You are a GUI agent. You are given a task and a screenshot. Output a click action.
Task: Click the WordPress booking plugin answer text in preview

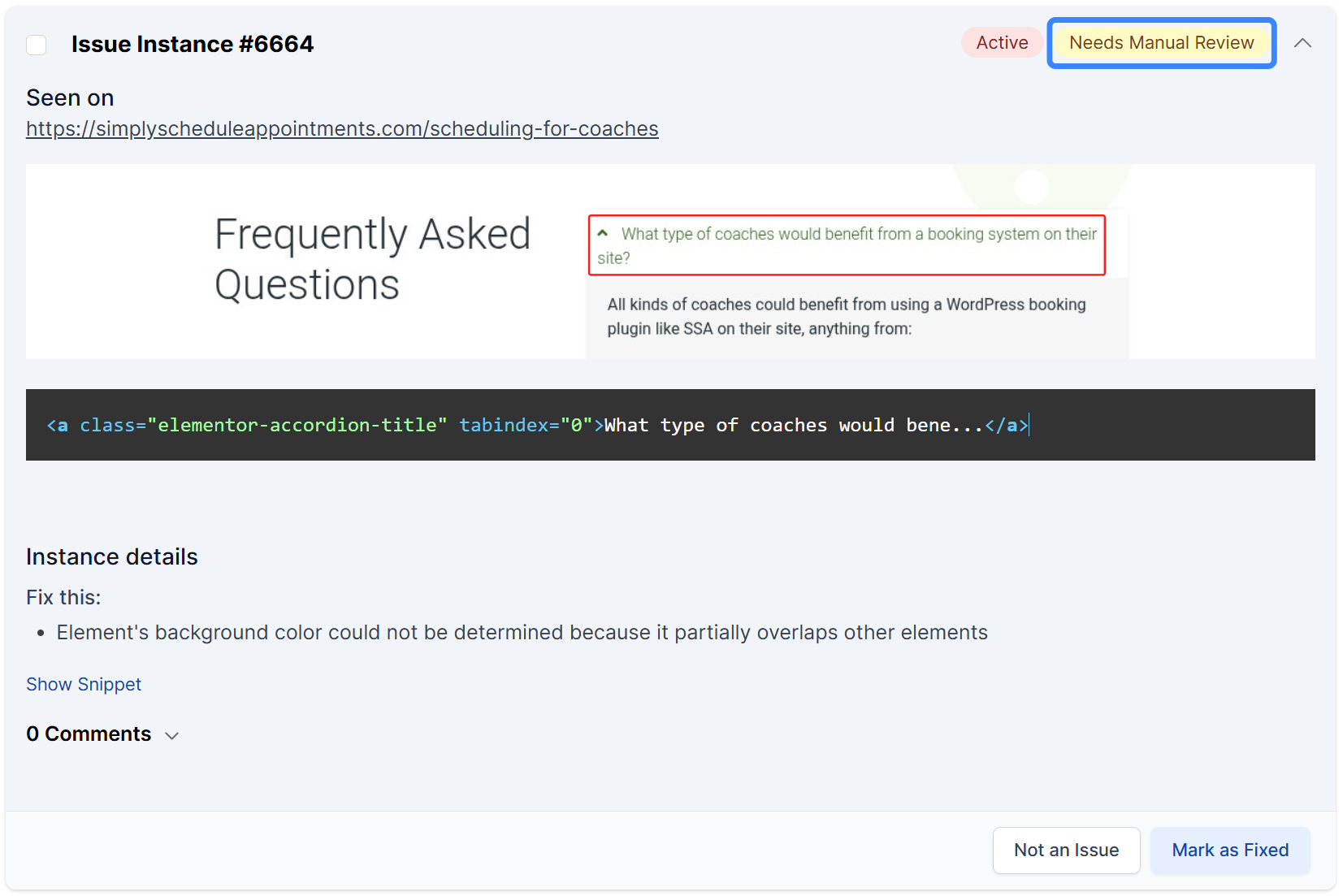point(846,316)
